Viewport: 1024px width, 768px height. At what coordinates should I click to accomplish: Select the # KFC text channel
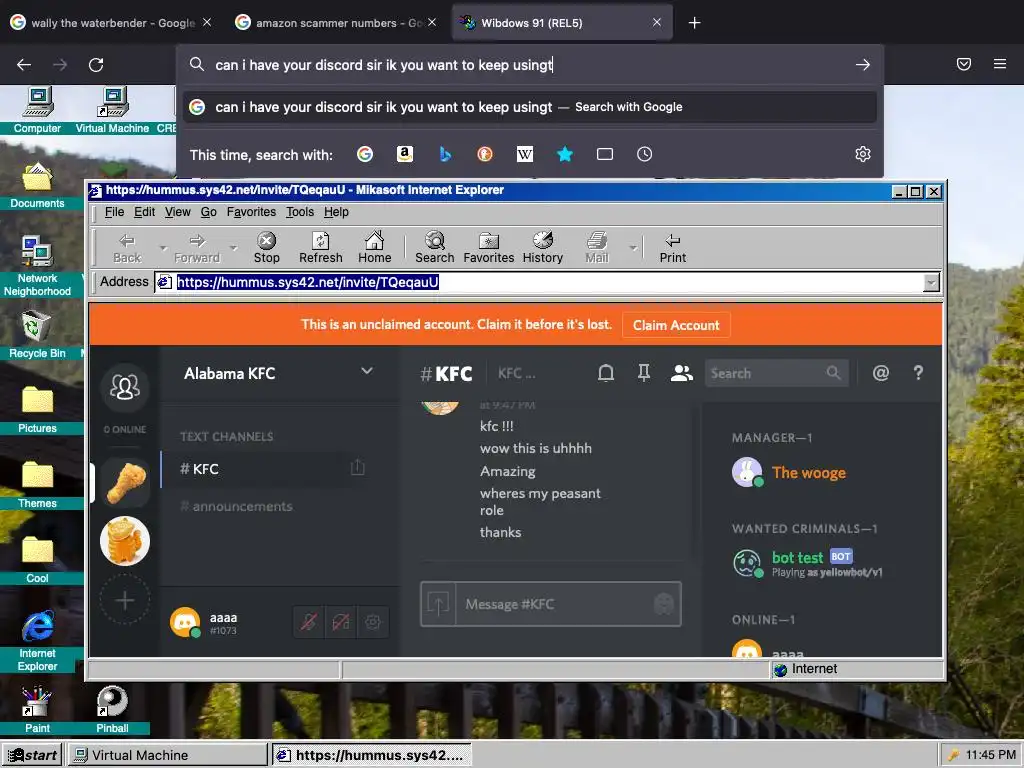264,469
